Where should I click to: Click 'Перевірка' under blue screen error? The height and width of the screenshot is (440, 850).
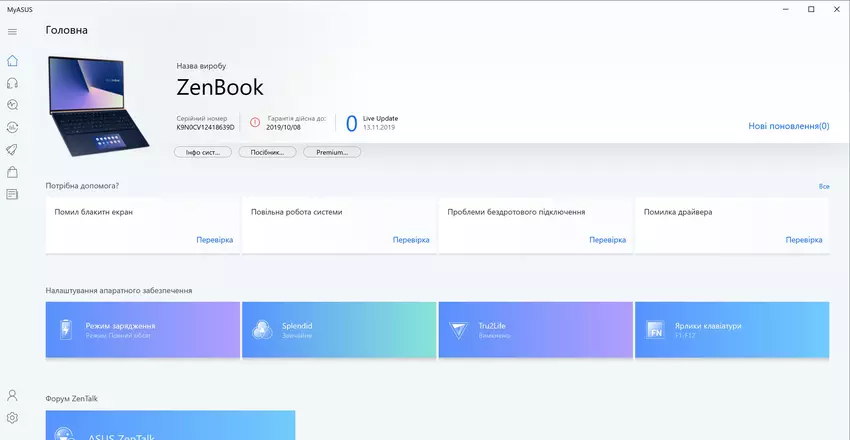tap(214, 240)
